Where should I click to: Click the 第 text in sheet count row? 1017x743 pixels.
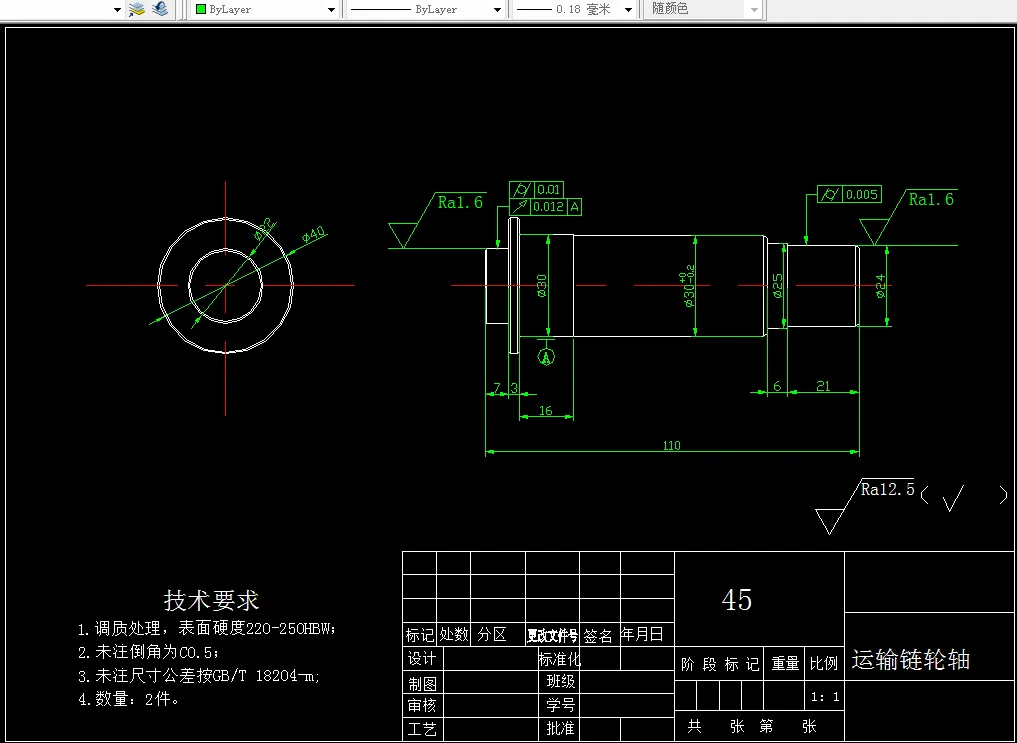click(x=767, y=726)
